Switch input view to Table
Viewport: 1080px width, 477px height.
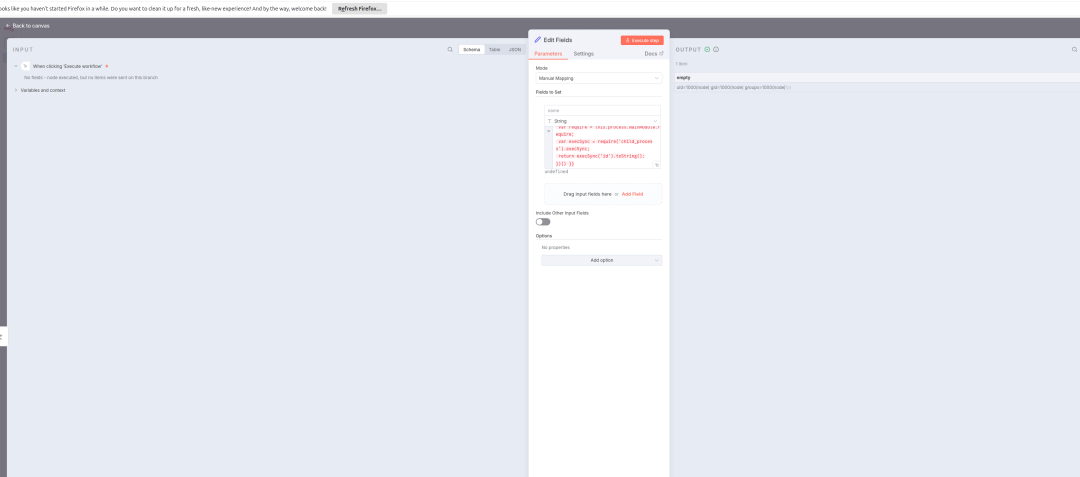point(494,49)
